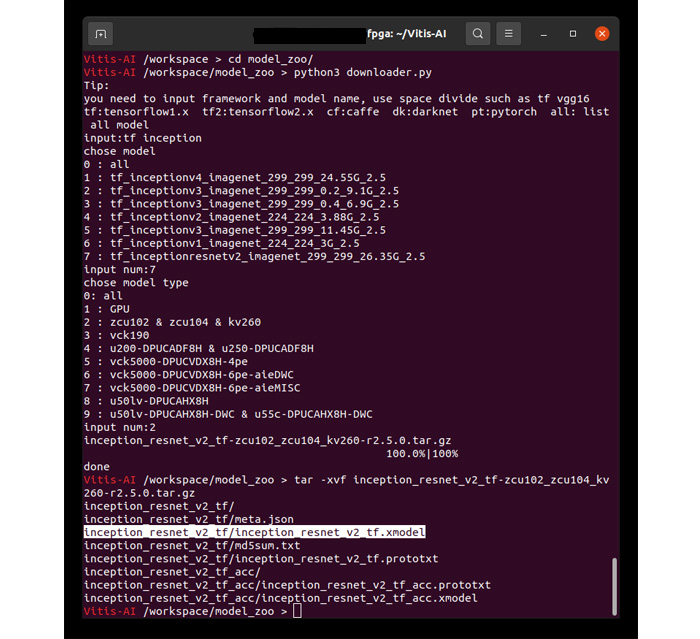The image size is (700, 639).
Task: Click 'vck5000-DPUCVDX8H-6pe-aieMISC' line
Action: pos(205,388)
